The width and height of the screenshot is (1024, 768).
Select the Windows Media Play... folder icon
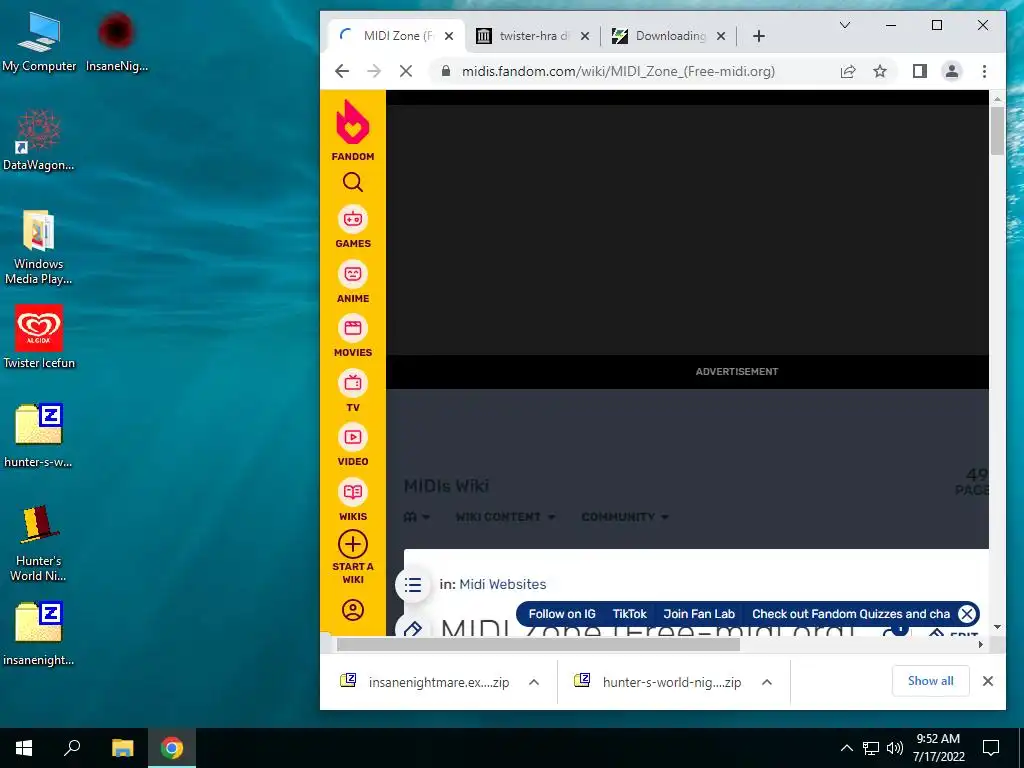[x=39, y=248]
